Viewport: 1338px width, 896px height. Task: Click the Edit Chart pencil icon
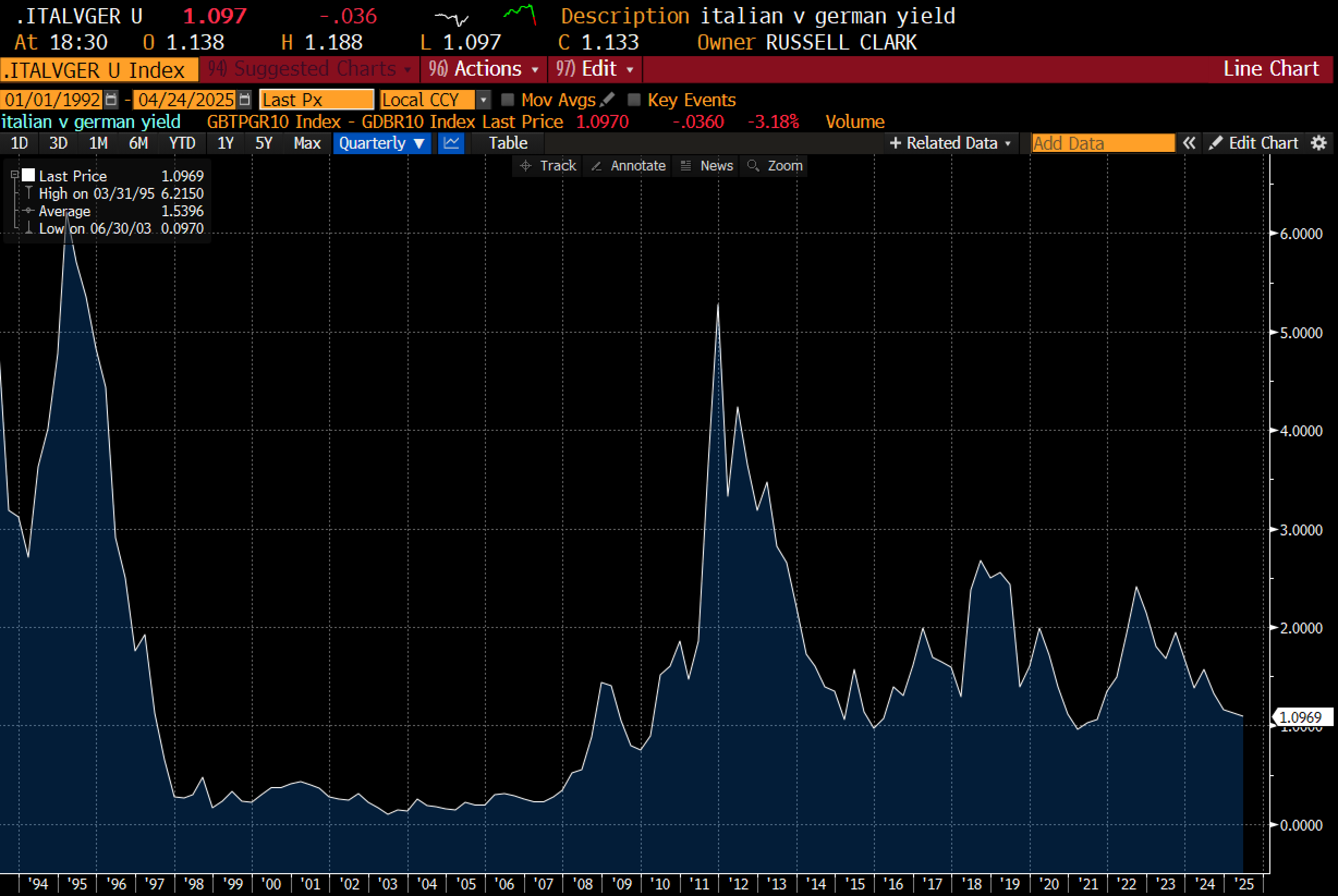coord(1215,143)
